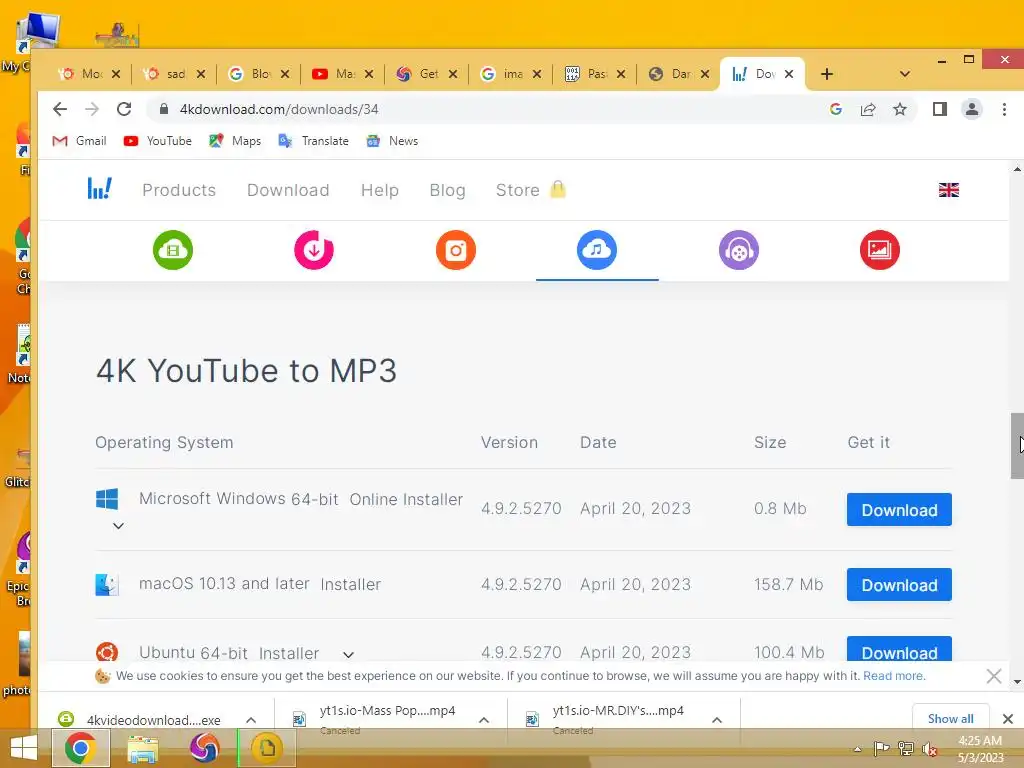This screenshot has width=1024, height=768.
Task: Open Chrome from the taskbar
Action: click(x=80, y=748)
